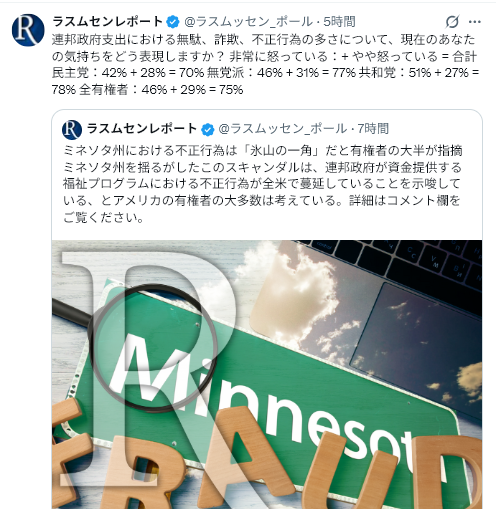Open the 5時間 timestamp link
The height and width of the screenshot is (509, 496).
(x=339, y=22)
